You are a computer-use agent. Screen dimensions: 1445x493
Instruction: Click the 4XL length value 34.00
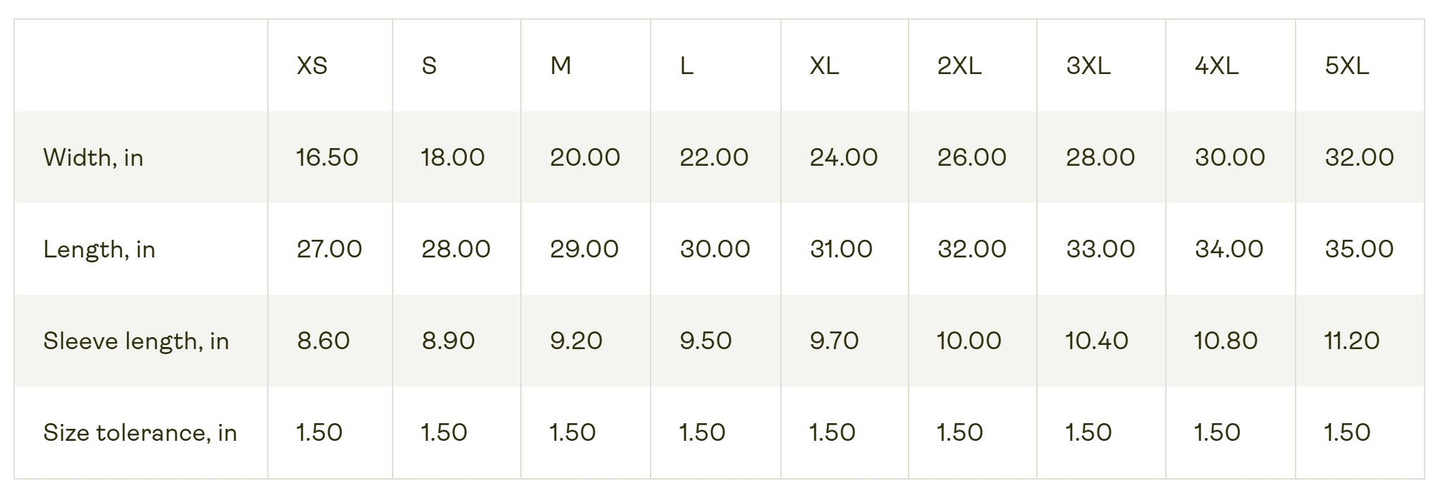point(1229,249)
